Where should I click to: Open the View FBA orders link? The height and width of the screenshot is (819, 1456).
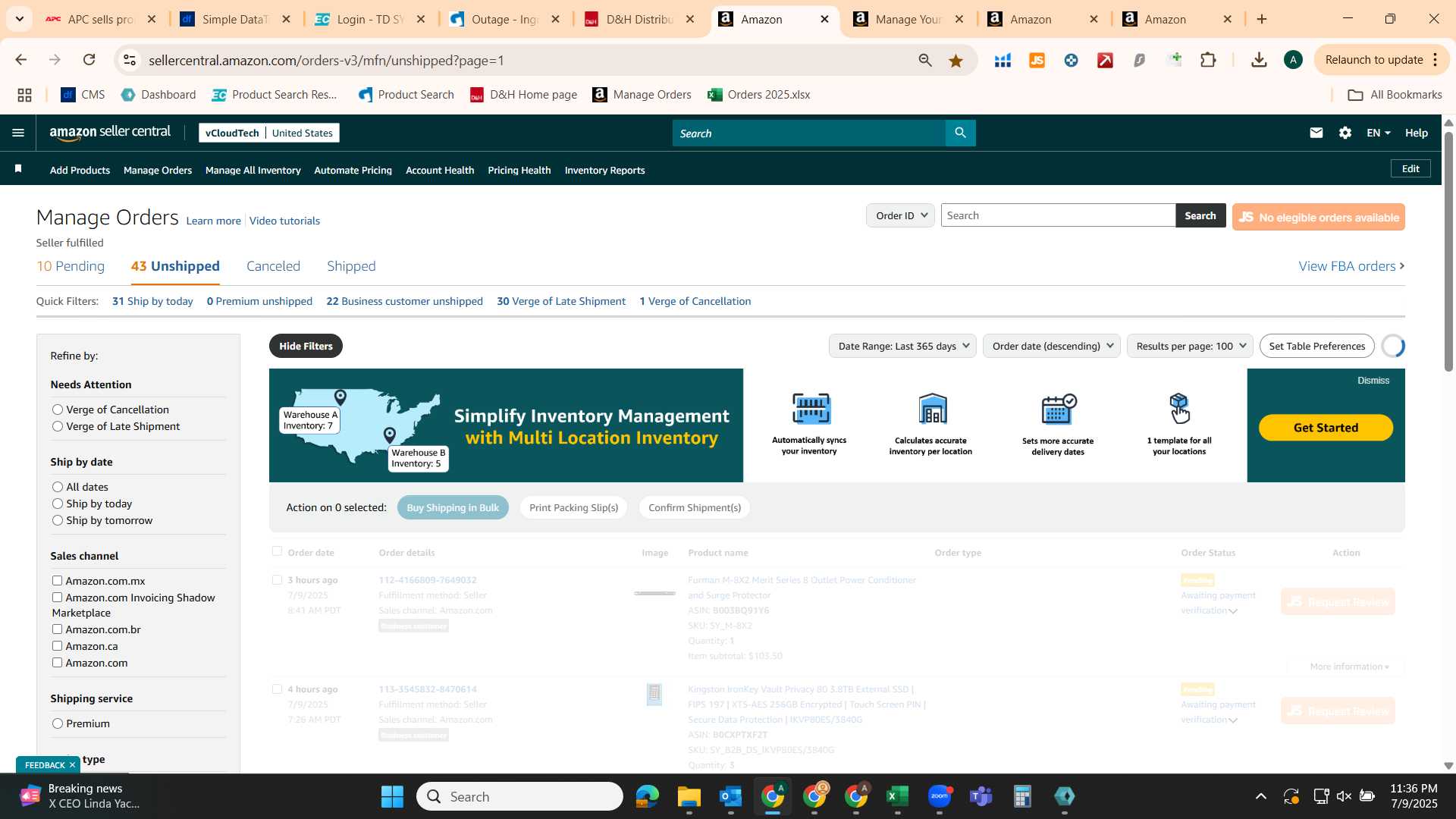(1351, 266)
